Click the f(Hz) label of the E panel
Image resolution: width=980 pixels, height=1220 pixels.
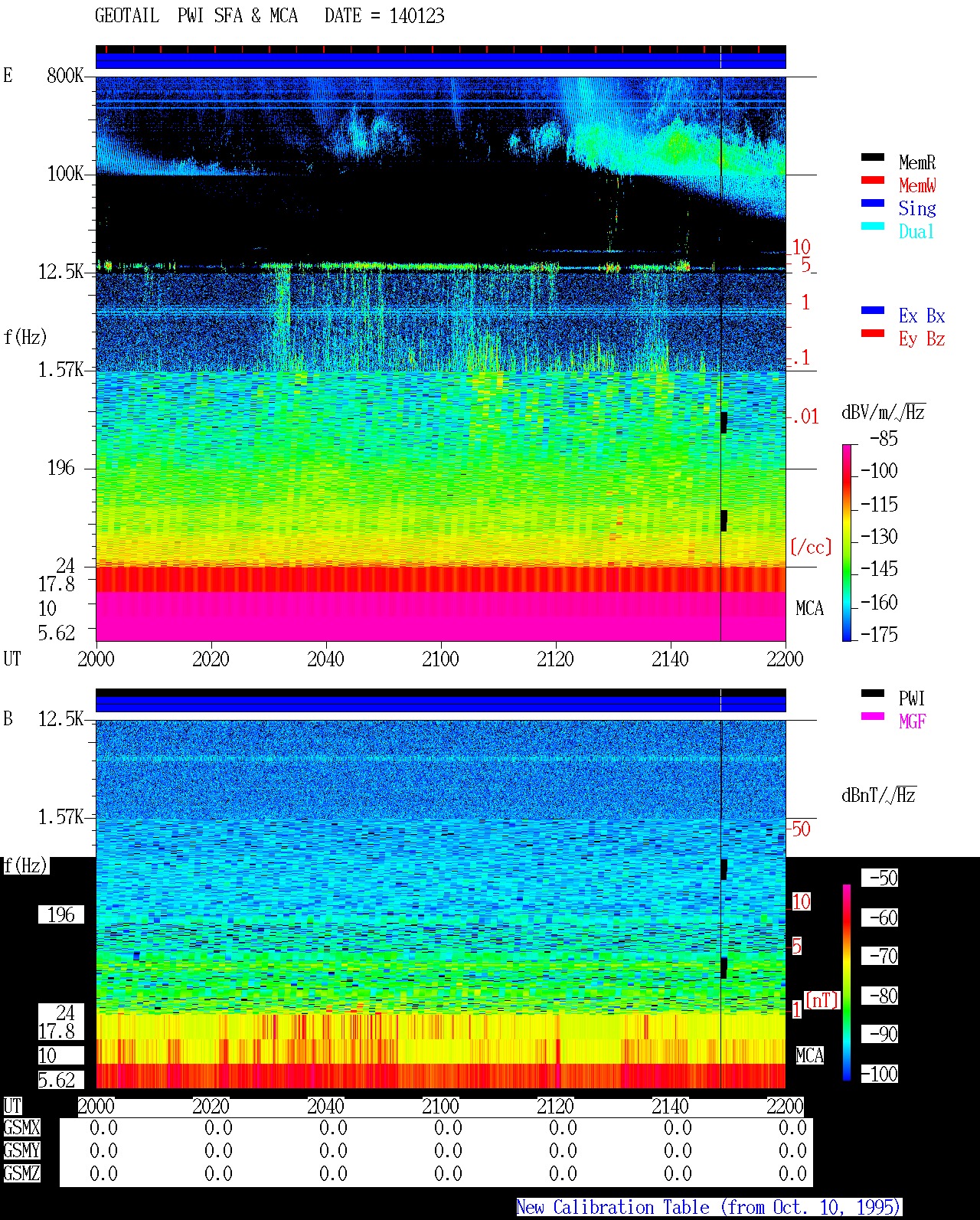pyautogui.click(x=25, y=336)
